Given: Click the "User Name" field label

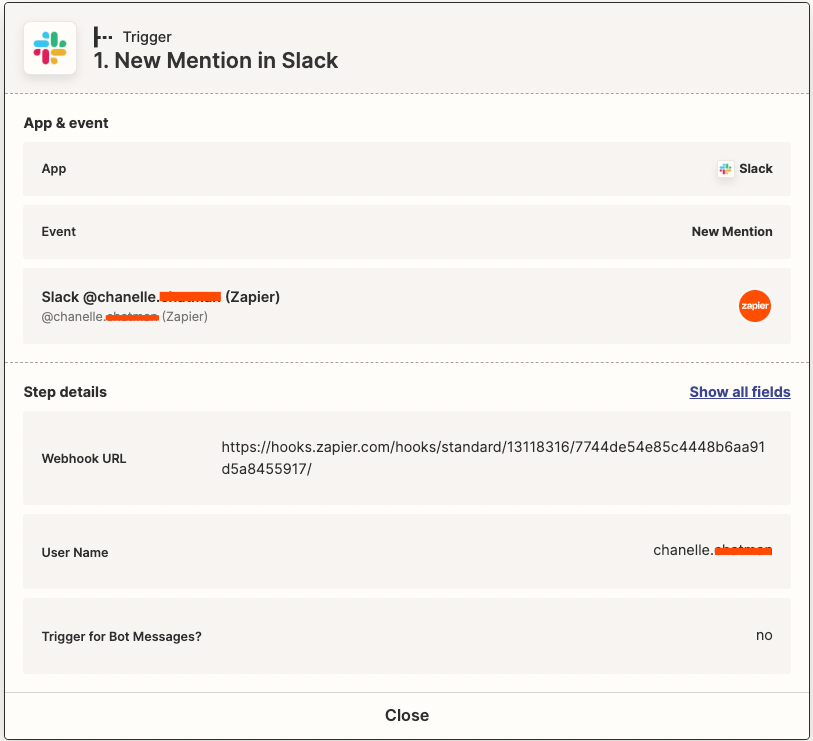Looking at the screenshot, I should (75, 553).
